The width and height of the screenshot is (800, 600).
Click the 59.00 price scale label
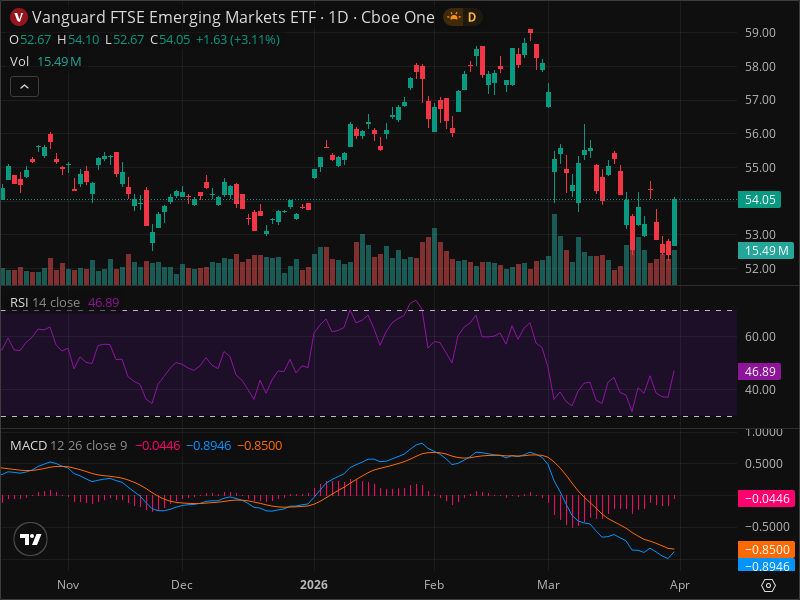click(760, 33)
